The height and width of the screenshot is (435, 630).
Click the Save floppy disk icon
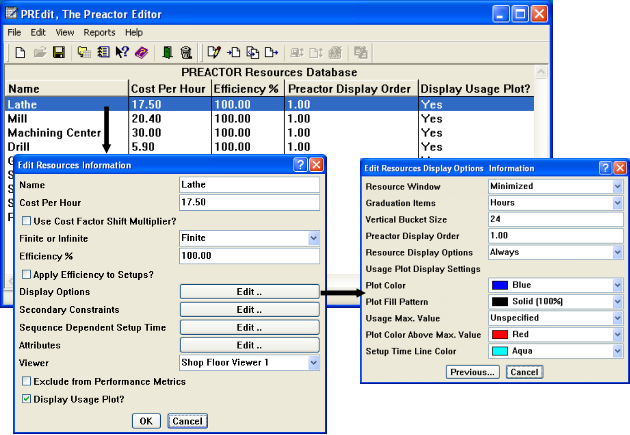59,52
